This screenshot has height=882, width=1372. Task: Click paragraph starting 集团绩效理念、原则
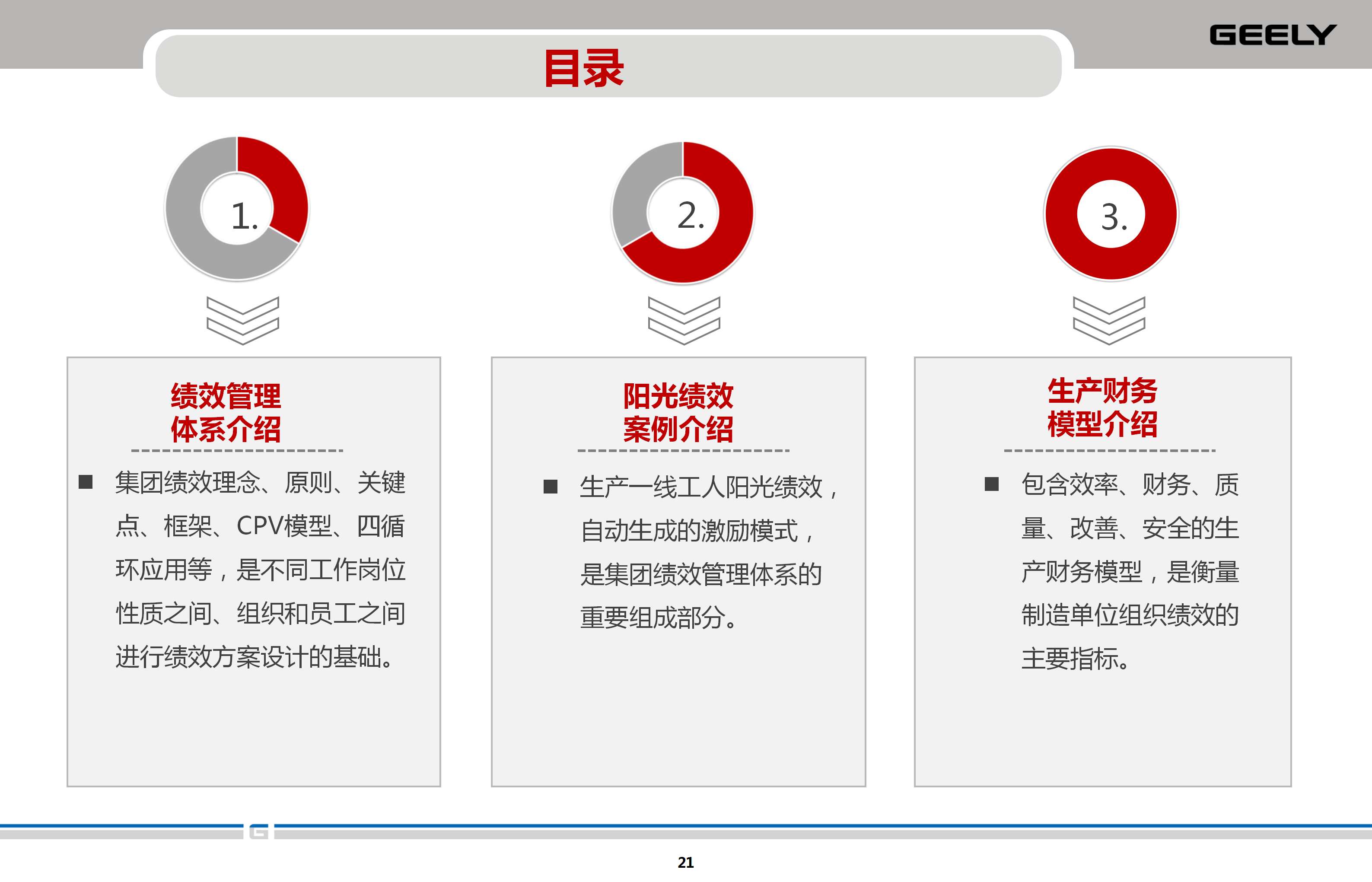tap(261, 569)
